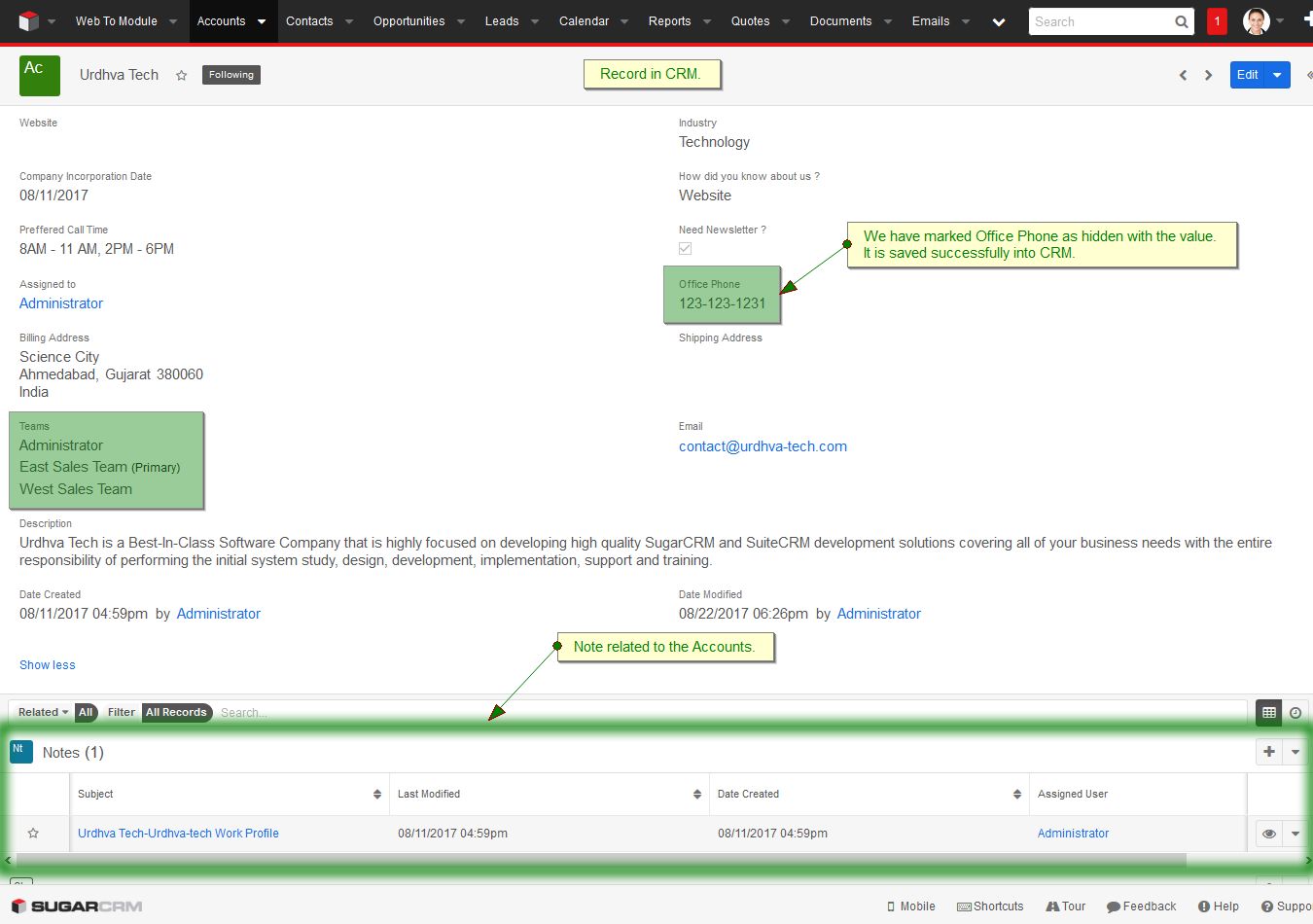Screen dimensions: 1313x924
Task: Open the Date Modified Administrator link
Action: [879, 614]
